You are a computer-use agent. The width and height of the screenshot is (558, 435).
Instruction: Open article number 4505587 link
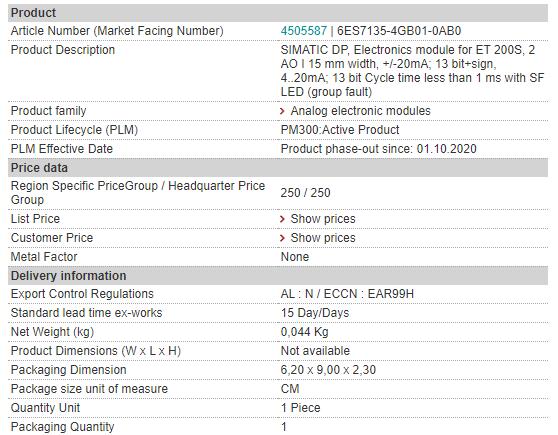click(304, 31)
